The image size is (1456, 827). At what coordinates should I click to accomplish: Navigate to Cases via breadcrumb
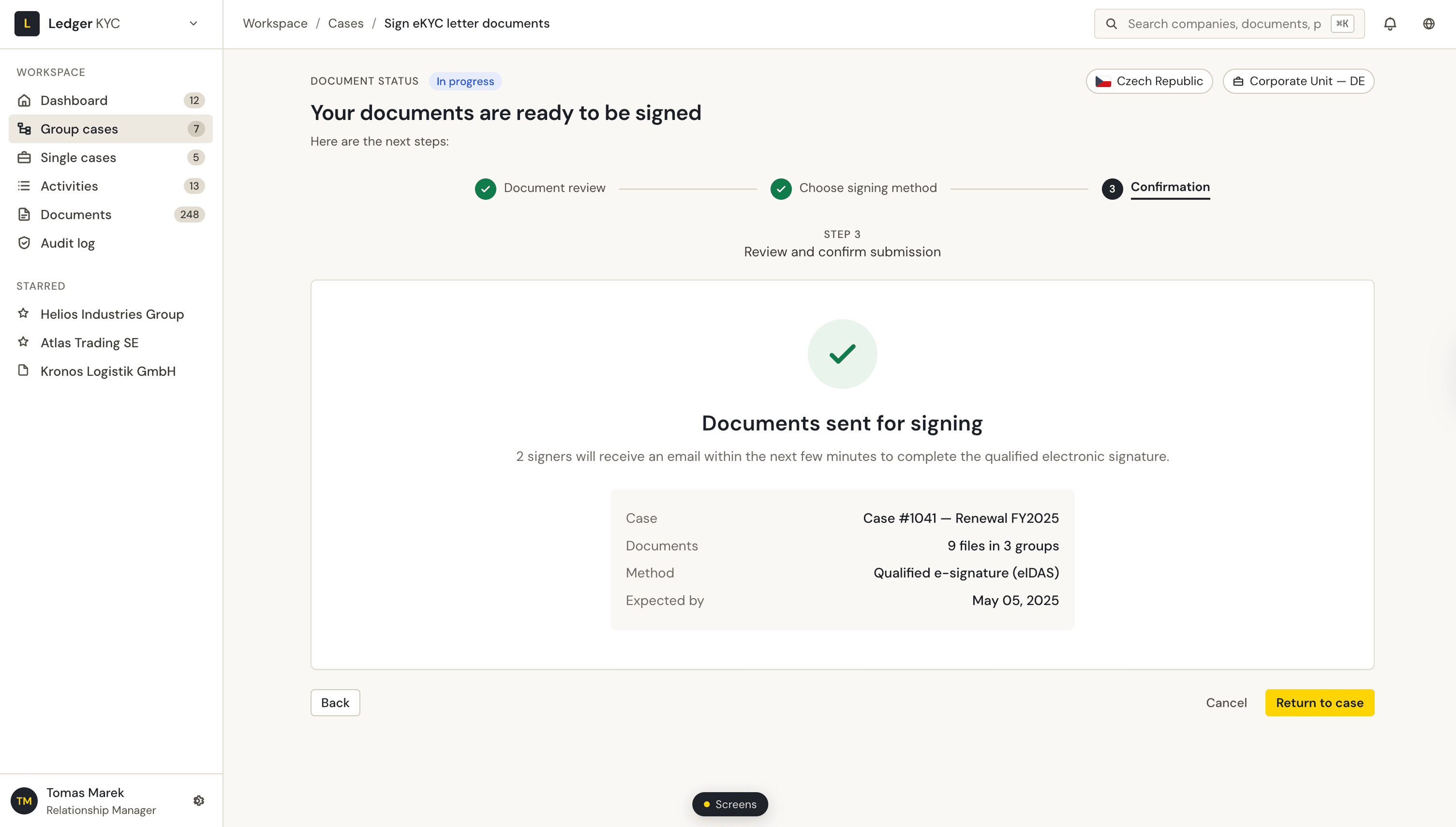pyautogui.click(x=345, y=23)
